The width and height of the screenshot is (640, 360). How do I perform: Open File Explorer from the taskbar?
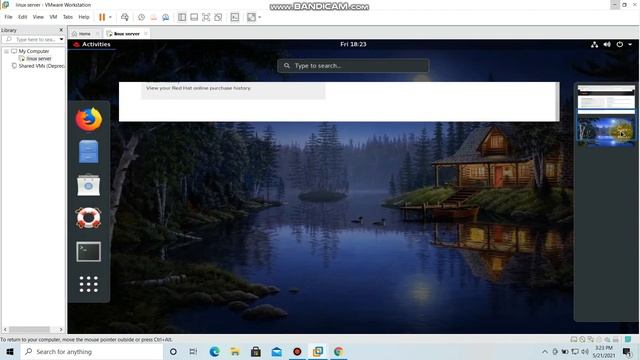tap(235, 351)
